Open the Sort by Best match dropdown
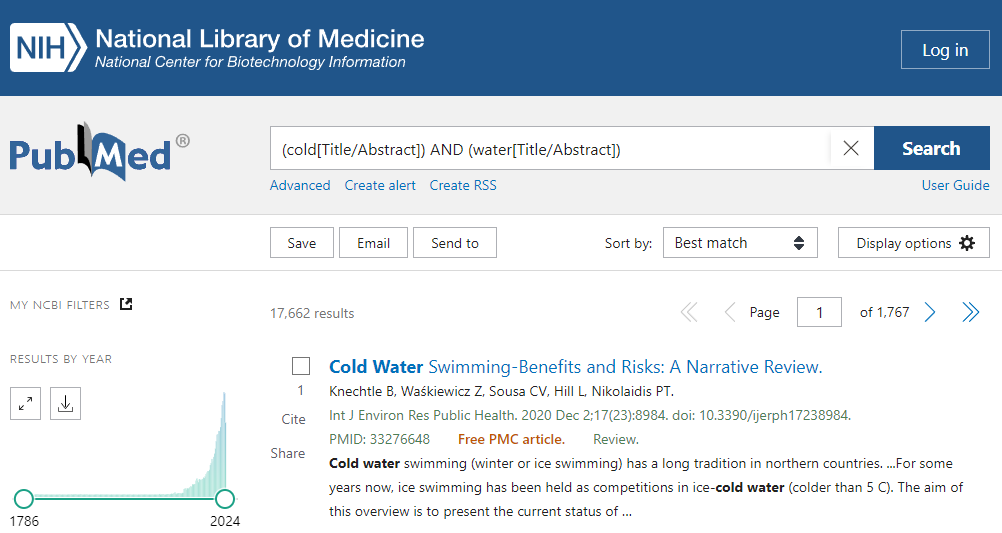 click(x=740, y=243)
